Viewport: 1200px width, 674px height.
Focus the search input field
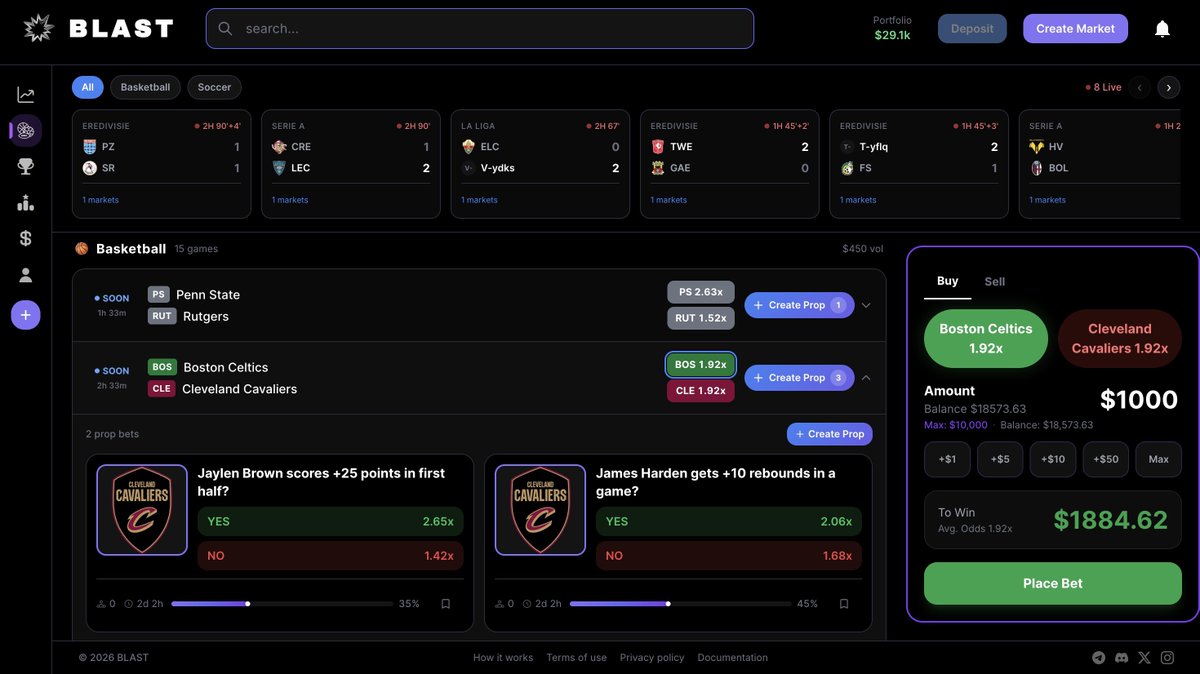click(x=480, y=29)
